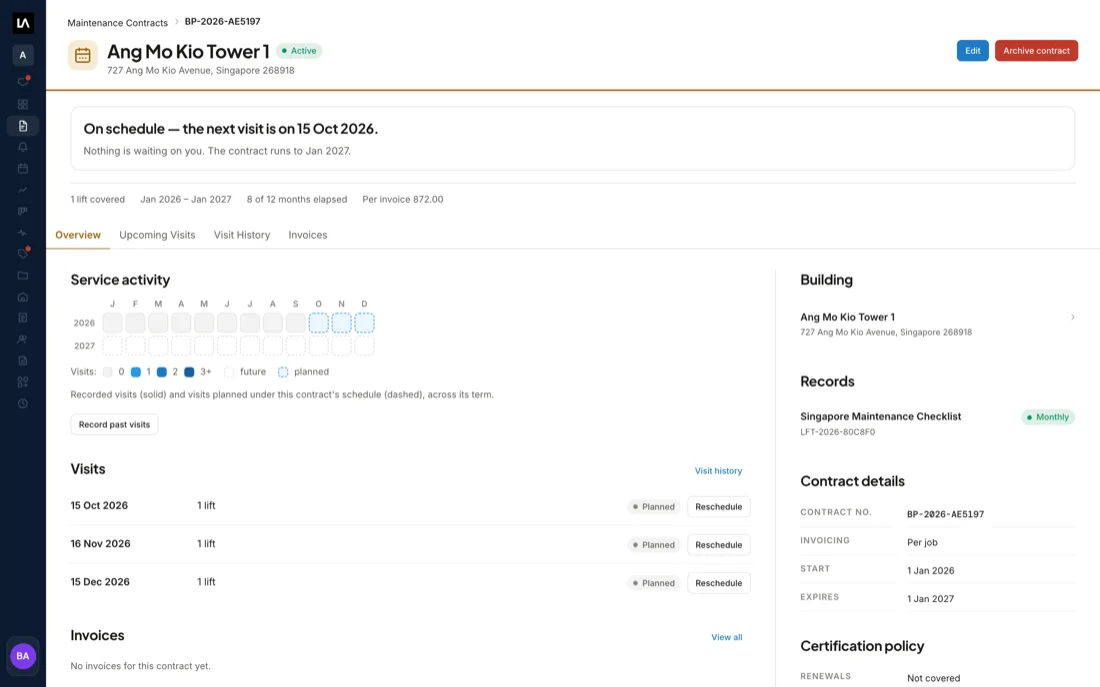Click the Record past visits button
This screenshot has height=687, width=1100.
(x=114, y=425)
